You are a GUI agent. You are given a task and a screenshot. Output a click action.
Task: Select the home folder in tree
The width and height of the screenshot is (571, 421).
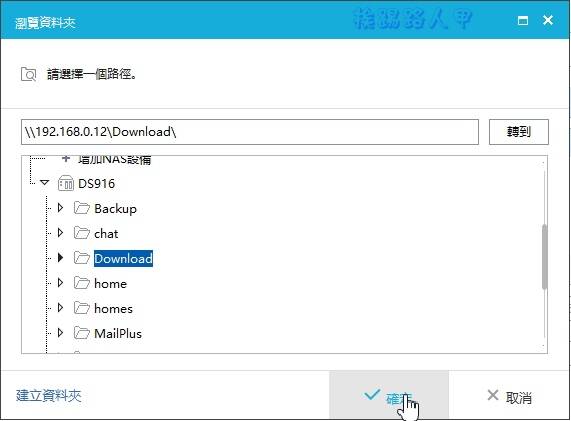110,283
